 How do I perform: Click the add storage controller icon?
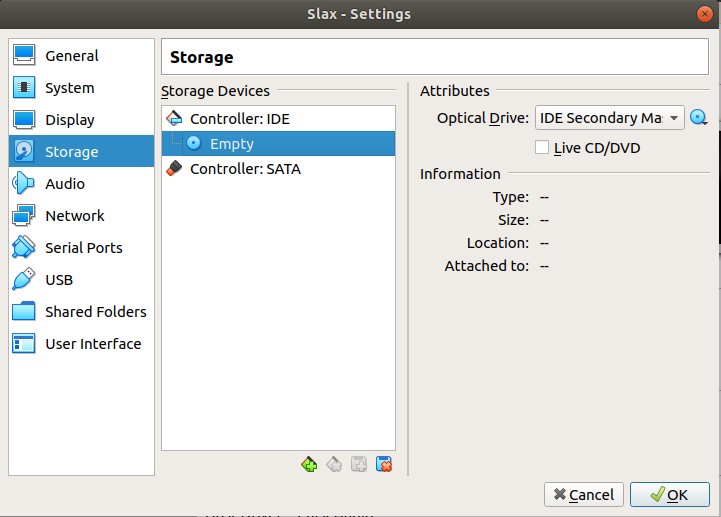309,464
